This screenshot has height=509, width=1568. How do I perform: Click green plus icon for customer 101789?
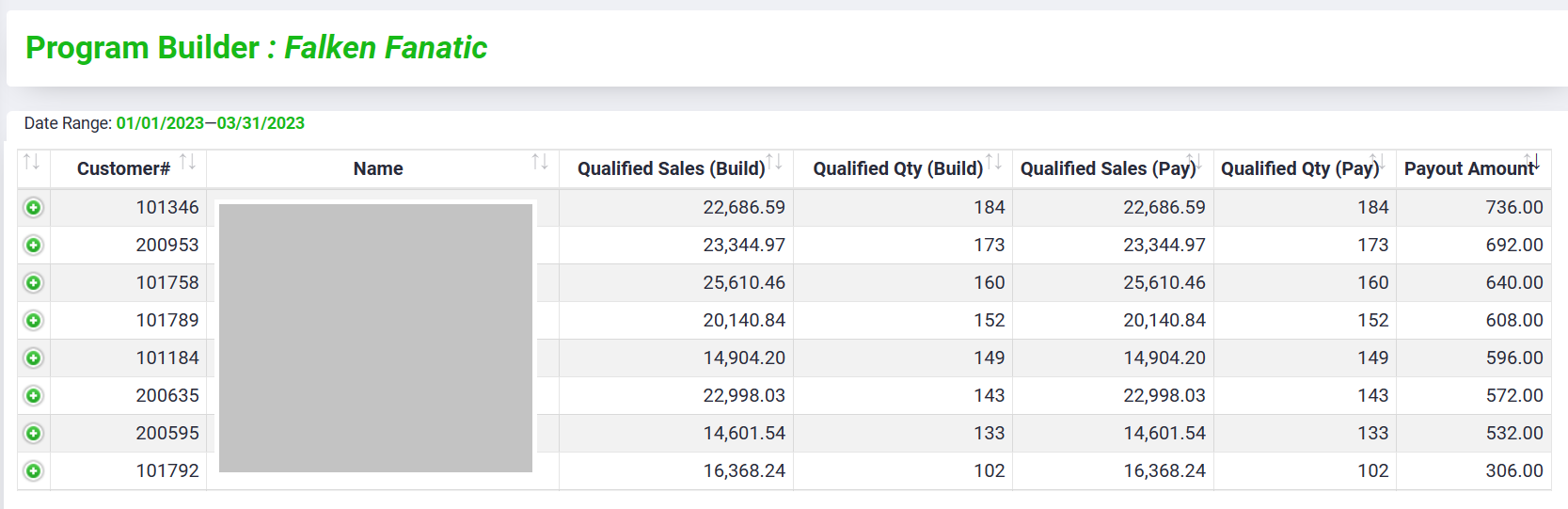pos(34,320)
